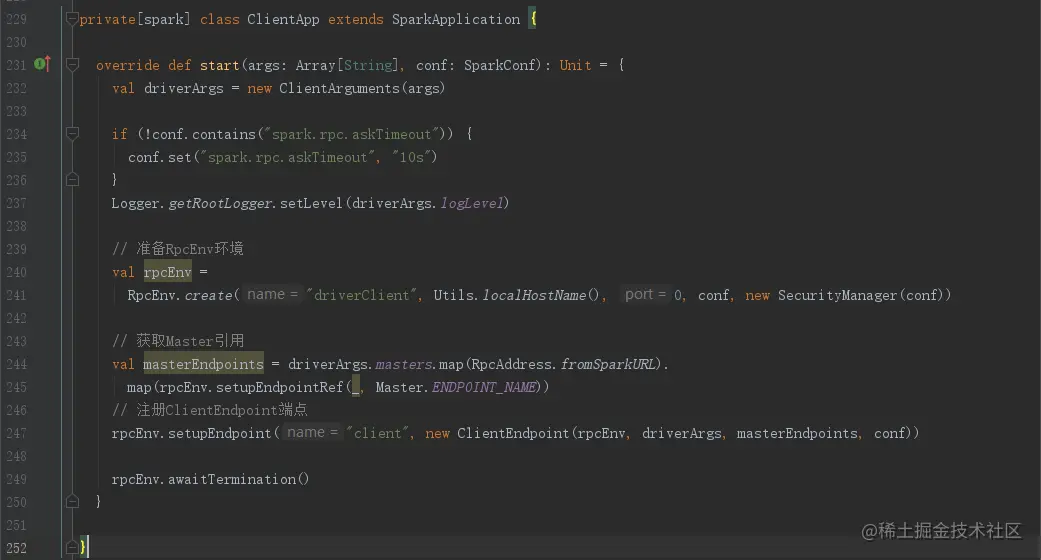This screenshot has width=1041, height=560.
Task: Click line number 229 in the gutter
Action: tap(17, 19)
